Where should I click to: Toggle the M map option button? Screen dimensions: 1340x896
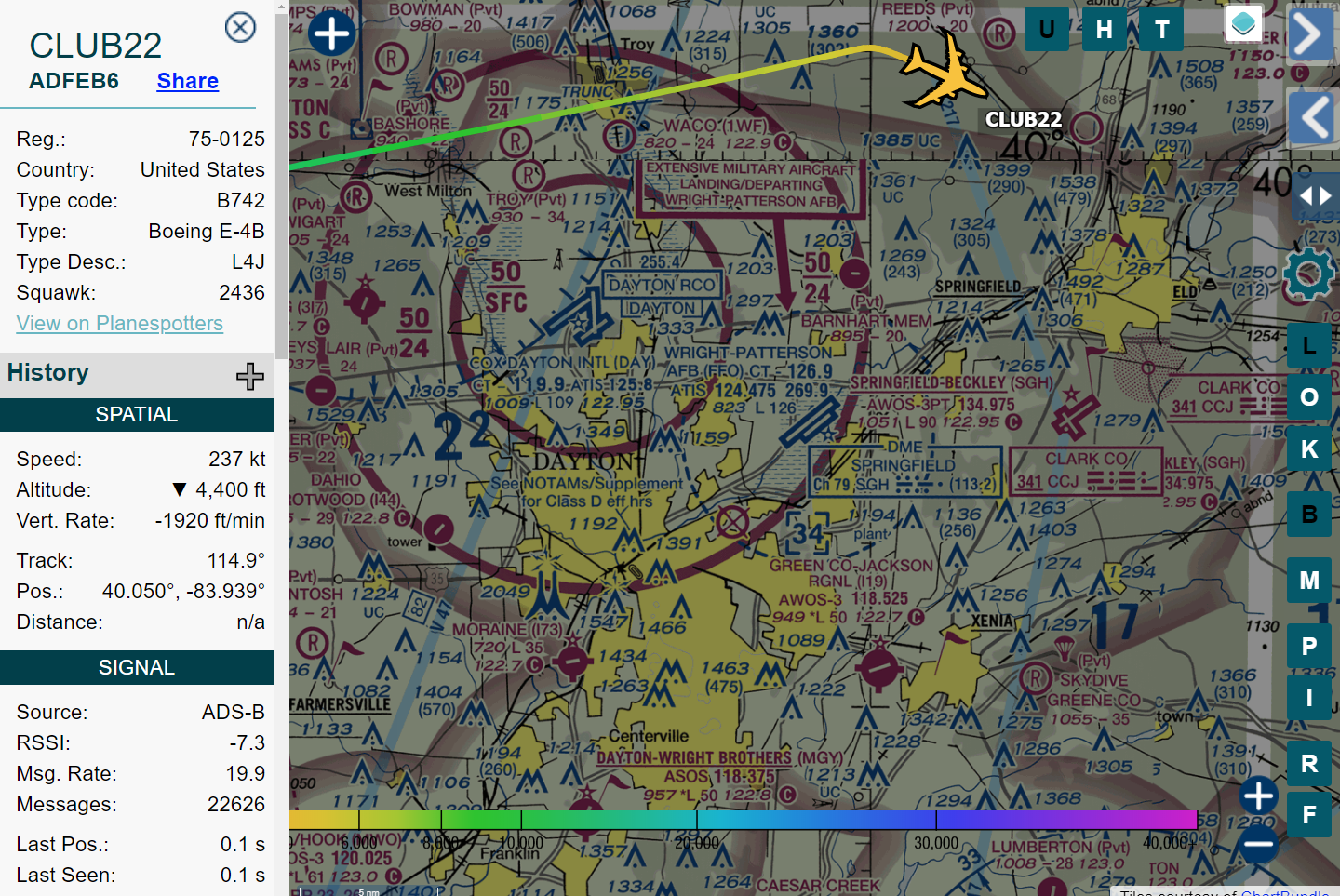point(1309,581)
